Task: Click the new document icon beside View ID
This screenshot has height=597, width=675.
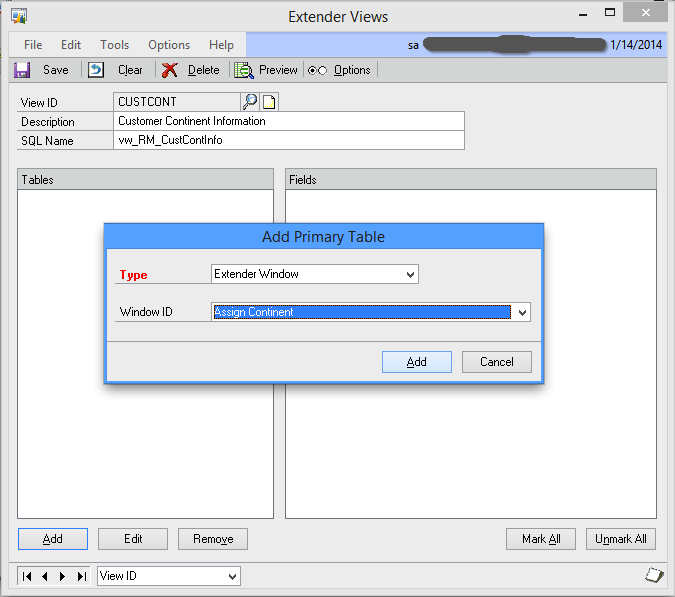Action: pos(269,101)
